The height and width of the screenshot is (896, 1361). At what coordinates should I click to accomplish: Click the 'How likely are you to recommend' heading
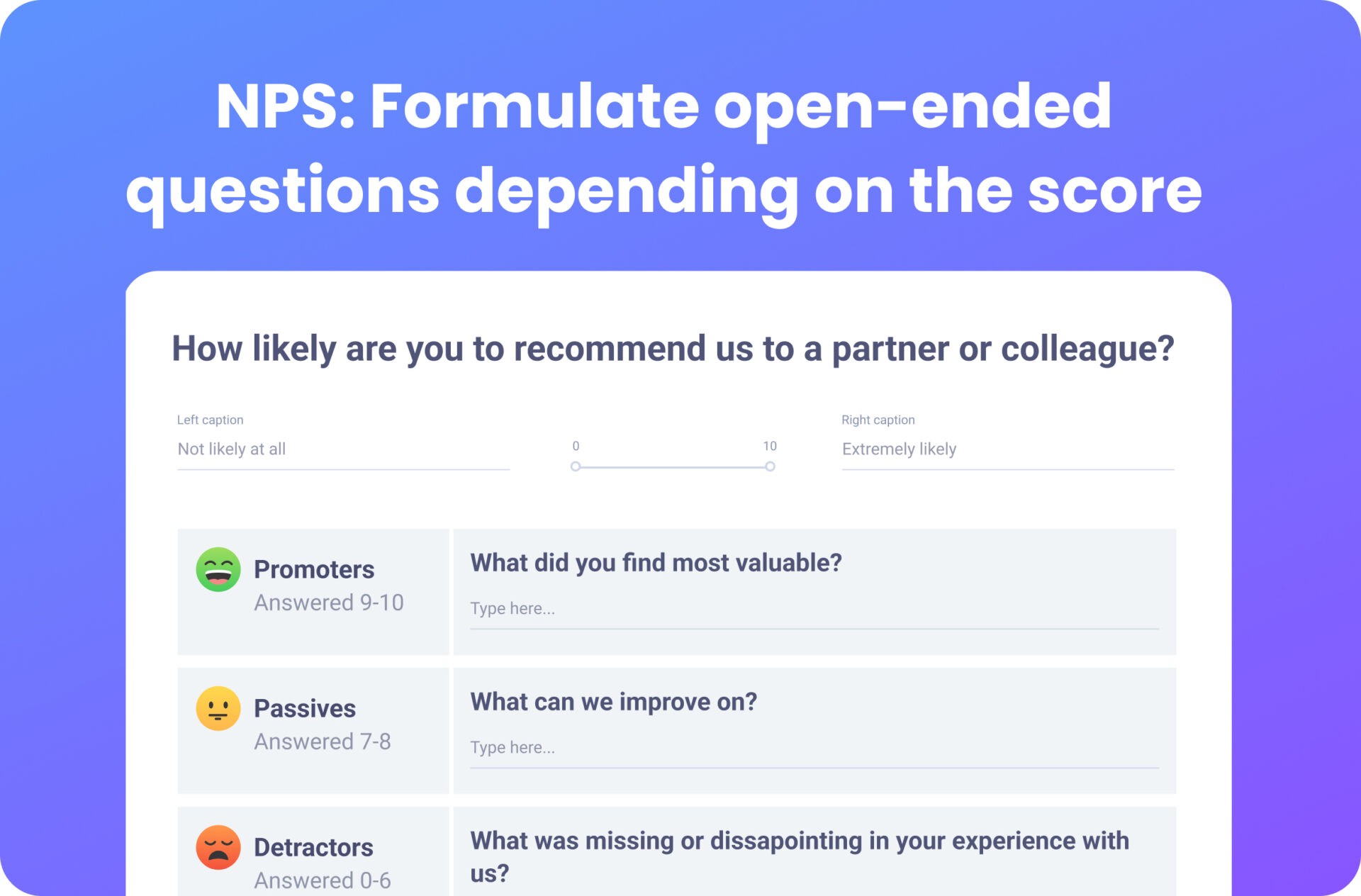[x=673, y=349]
